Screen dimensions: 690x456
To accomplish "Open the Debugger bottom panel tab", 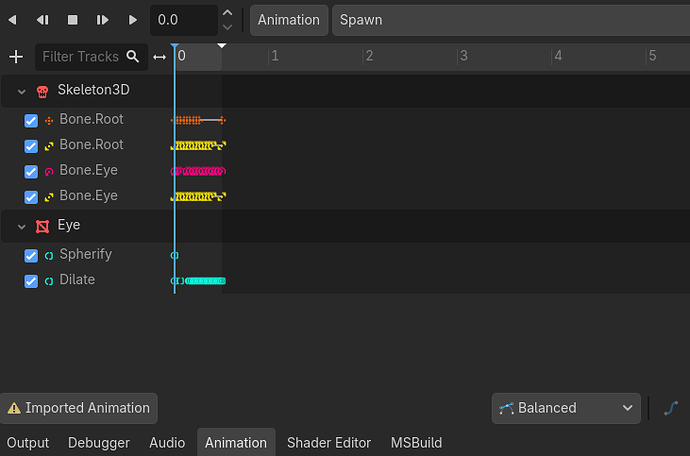I will (x=99, y=443).
